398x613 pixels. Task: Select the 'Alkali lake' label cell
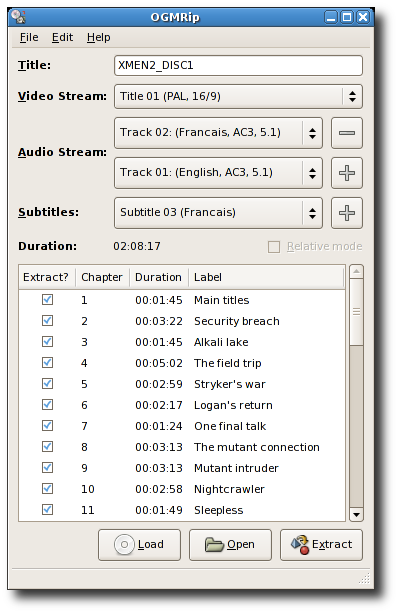click(221, 342)
